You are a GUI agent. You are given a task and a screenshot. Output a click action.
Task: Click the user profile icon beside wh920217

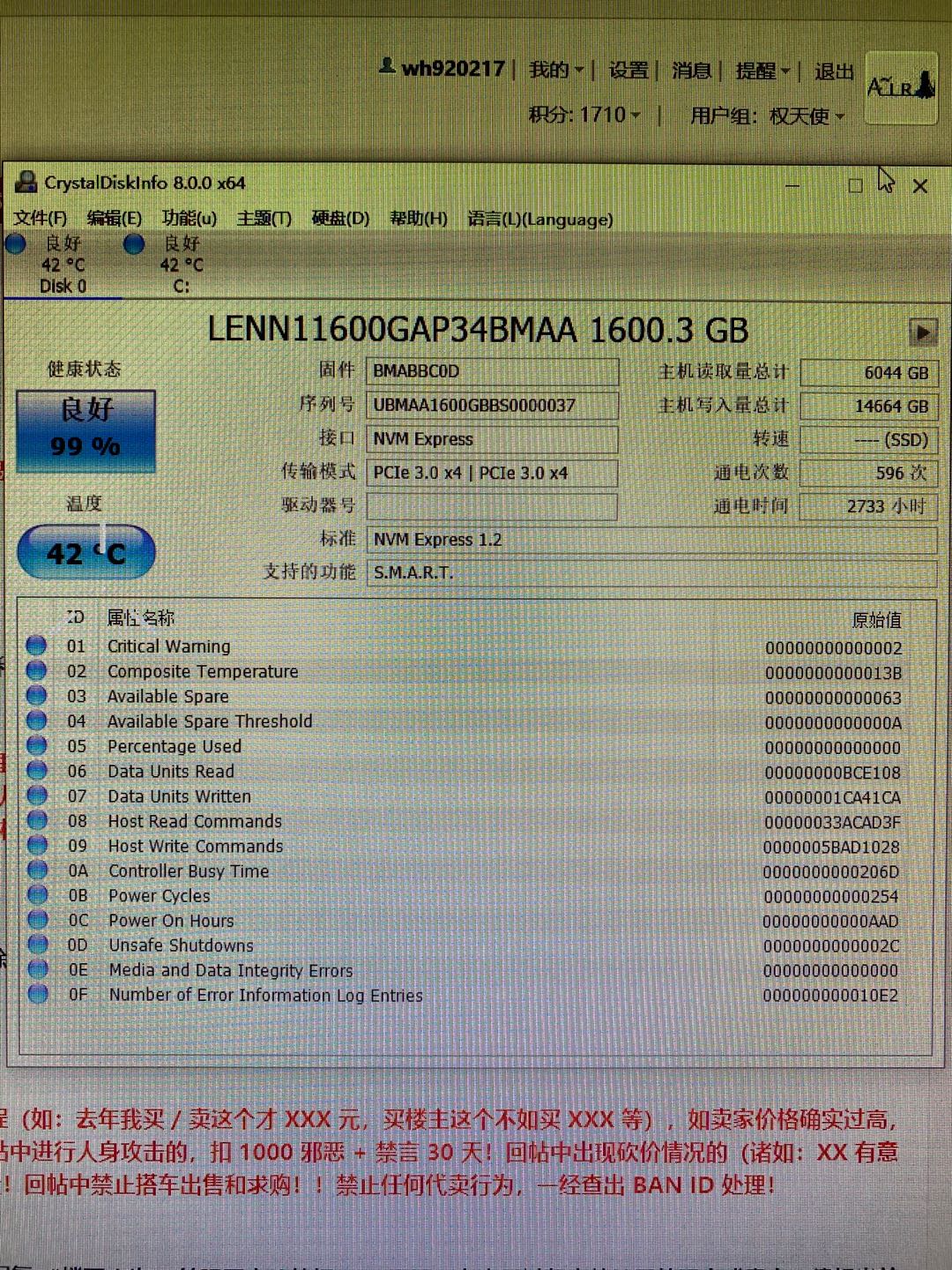click(x=386, y=66)
